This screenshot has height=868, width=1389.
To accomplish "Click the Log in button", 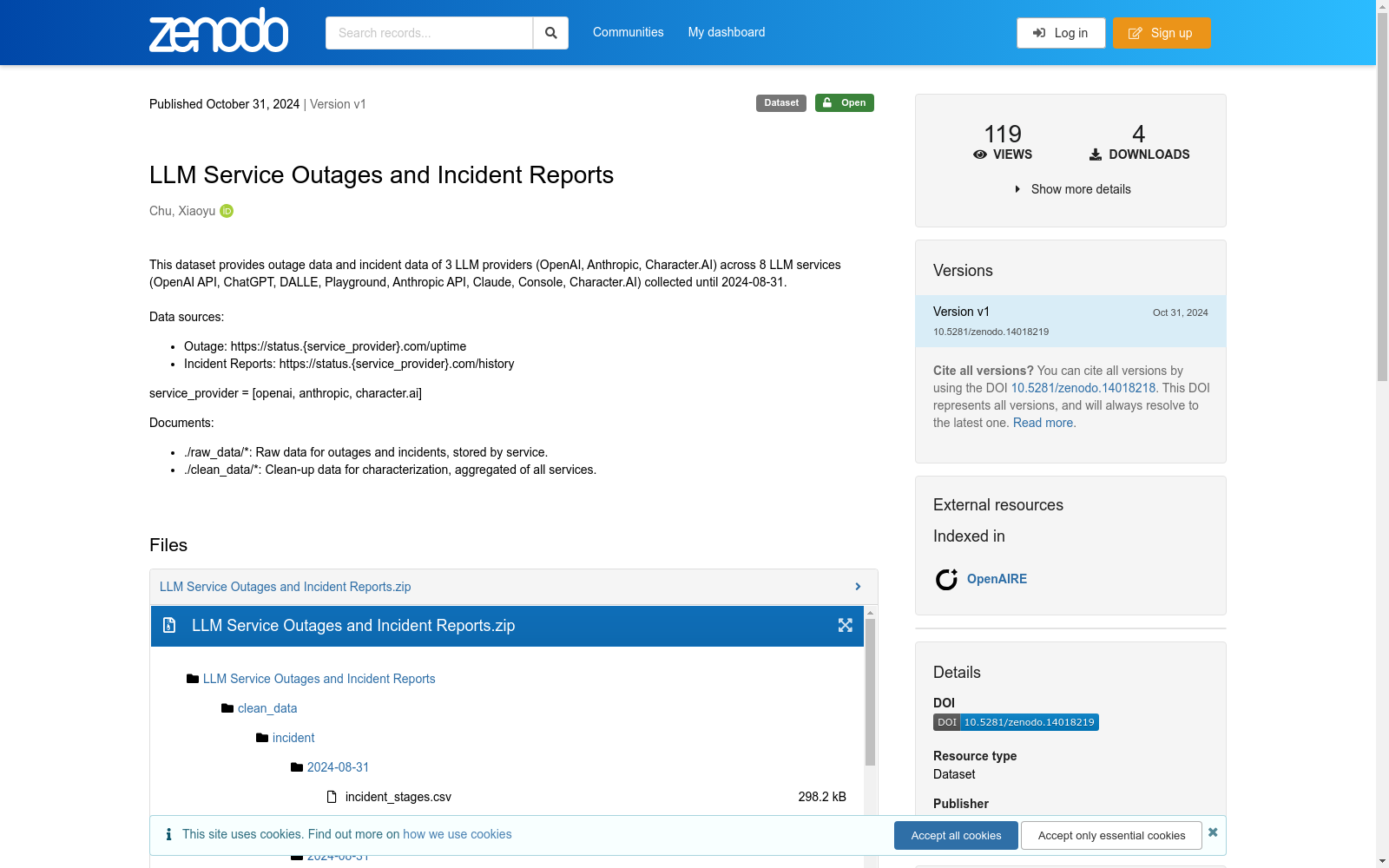I will coord(1061,33).
